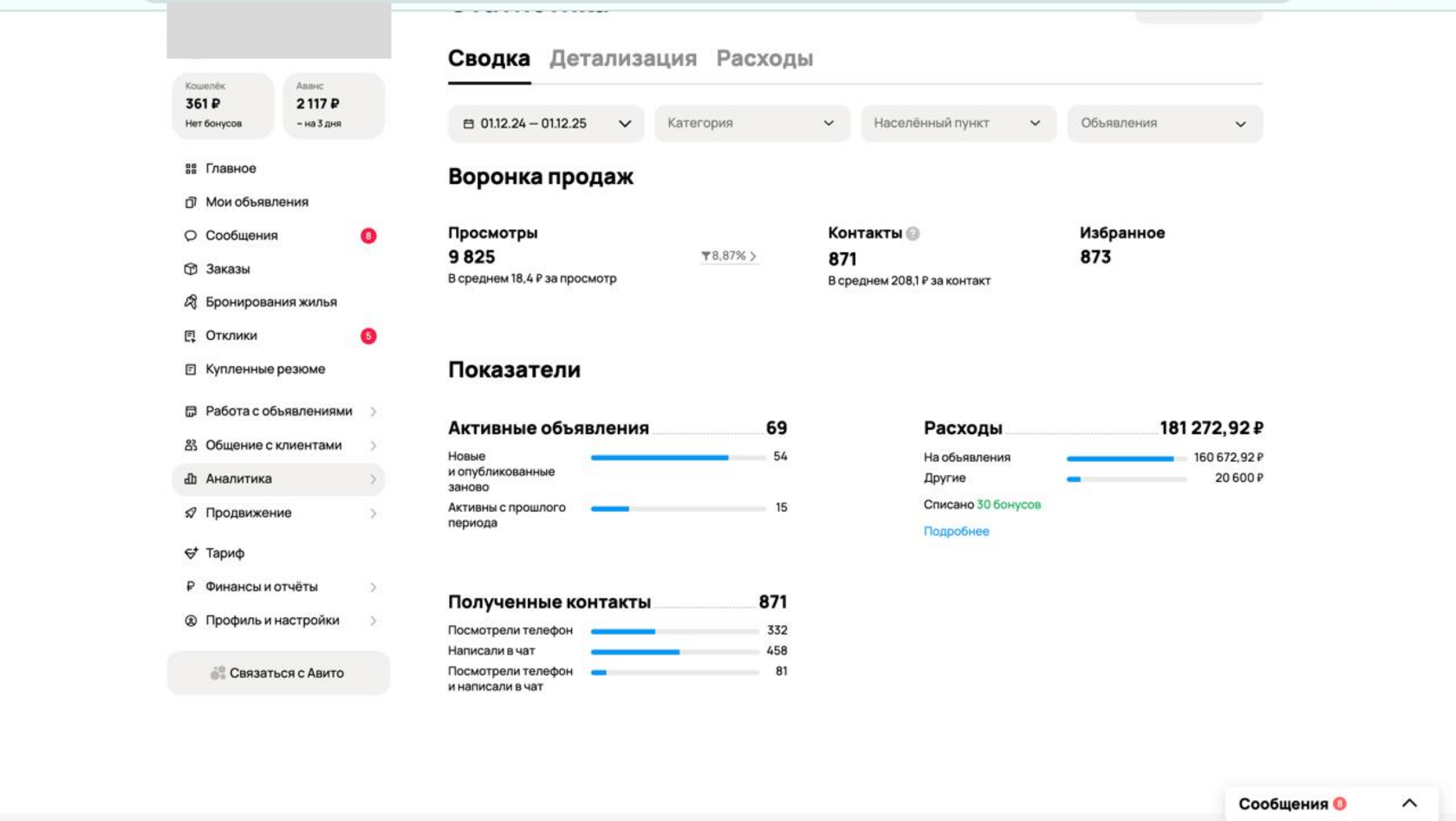Click the Кошелёк 361 ₽ card
The image size is (1456, 821).
coord(223,105)
